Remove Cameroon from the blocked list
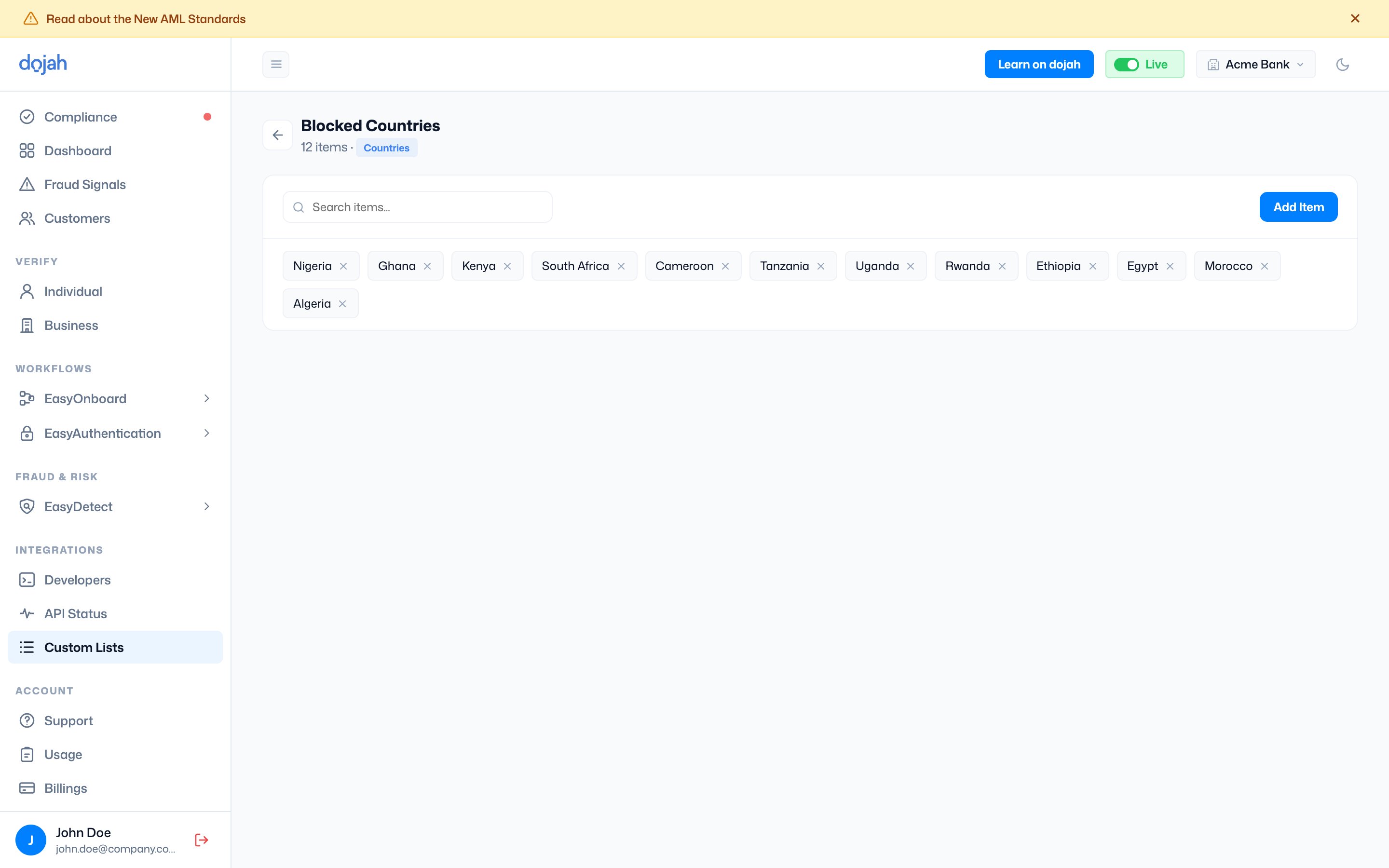1389x868 pixels. [725, 266]
